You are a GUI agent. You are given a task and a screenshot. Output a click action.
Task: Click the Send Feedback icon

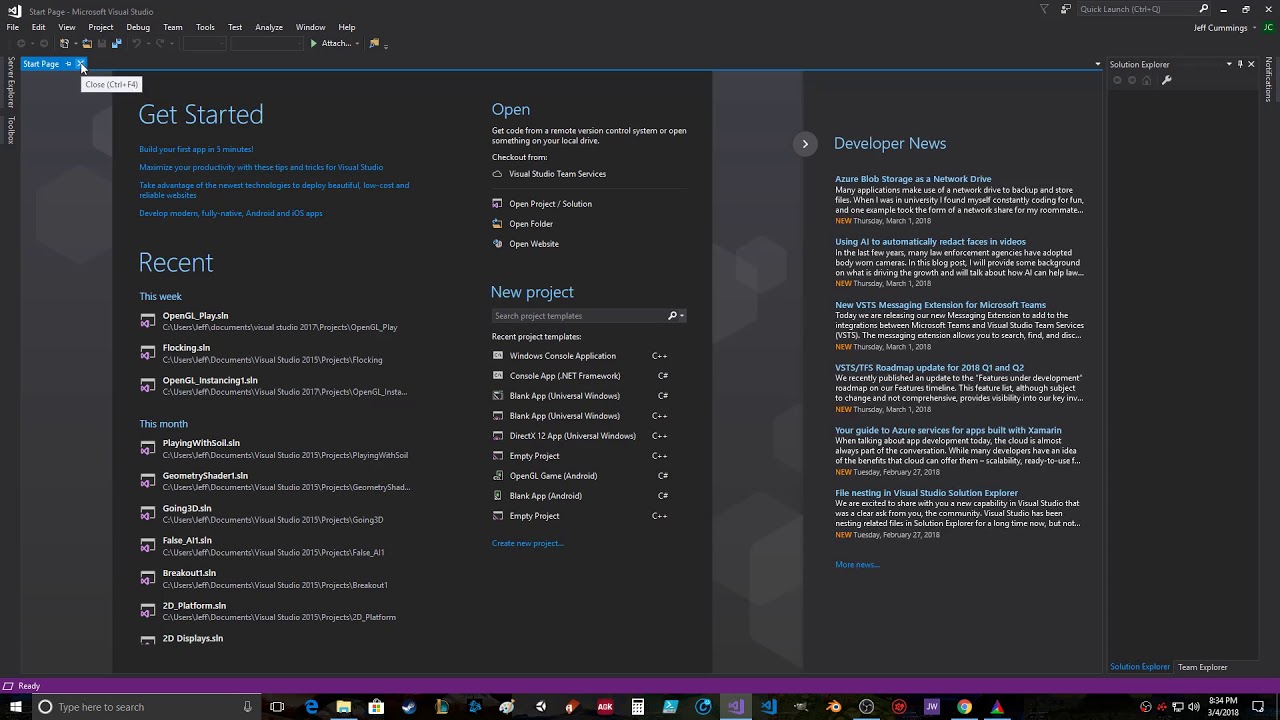coord(1066,9)
